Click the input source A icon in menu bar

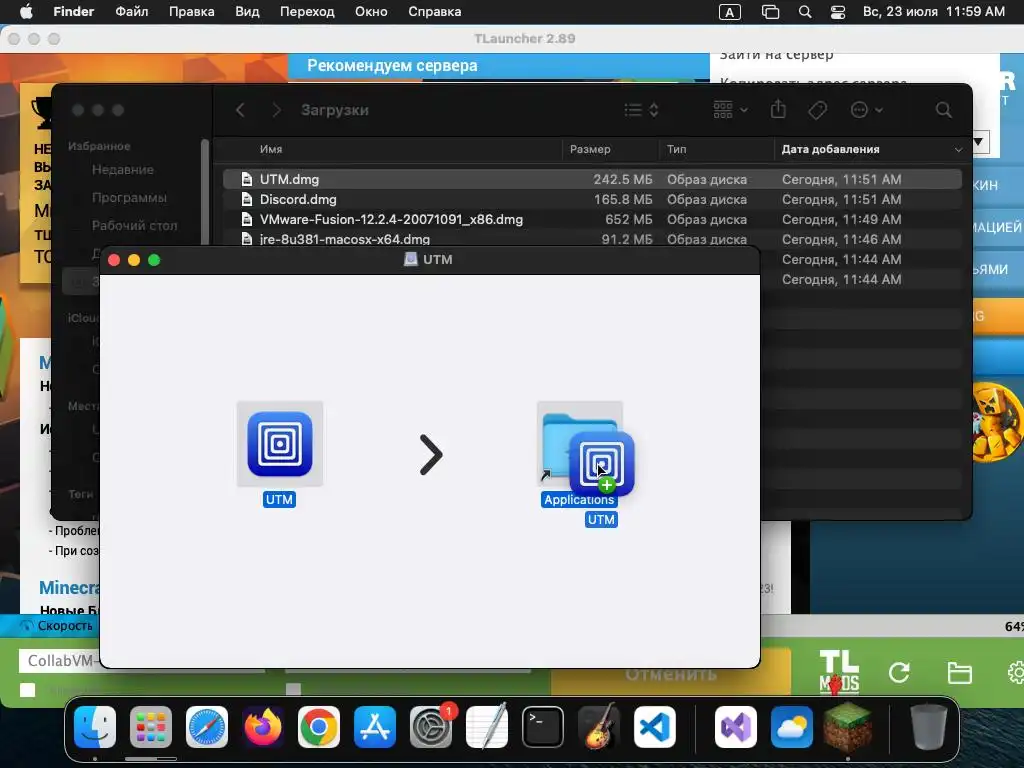729,12
